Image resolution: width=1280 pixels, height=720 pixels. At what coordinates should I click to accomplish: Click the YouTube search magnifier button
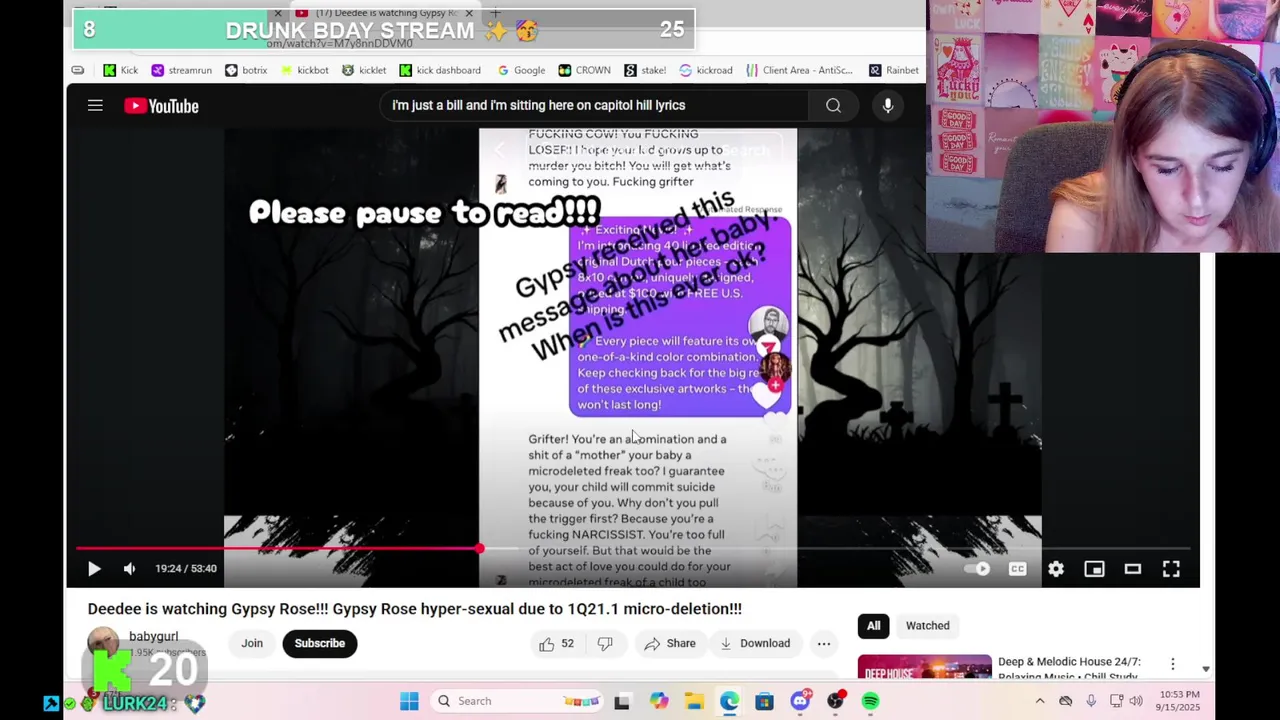click(x=833, y=105)
